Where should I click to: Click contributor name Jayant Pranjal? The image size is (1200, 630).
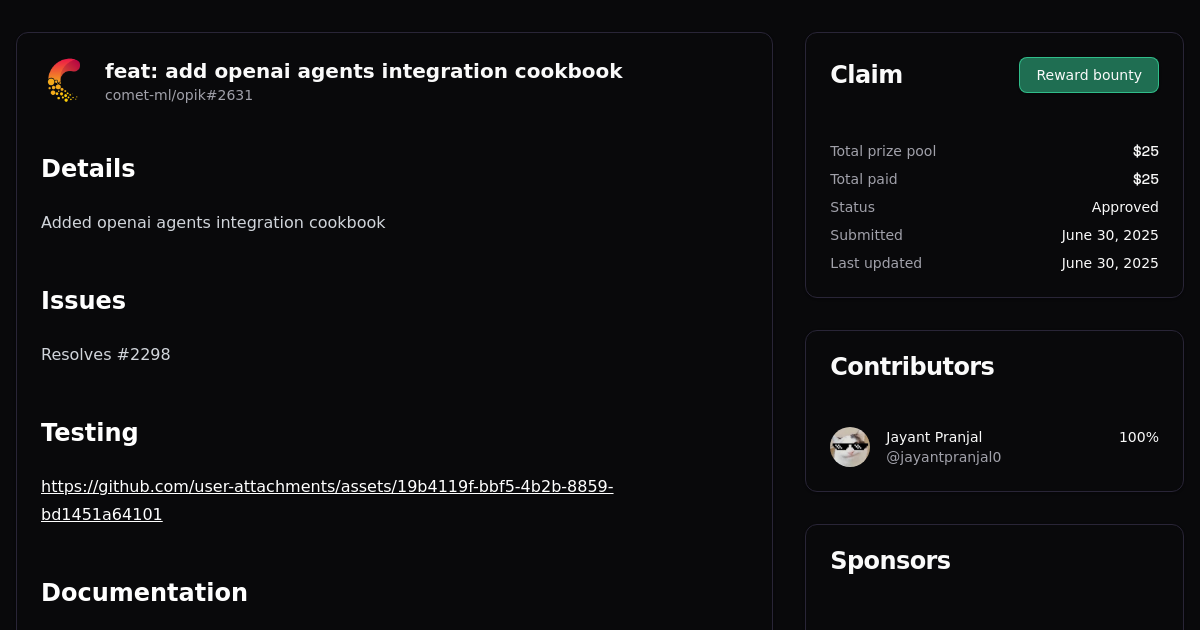pyautogui.click(x=933, y=437)
